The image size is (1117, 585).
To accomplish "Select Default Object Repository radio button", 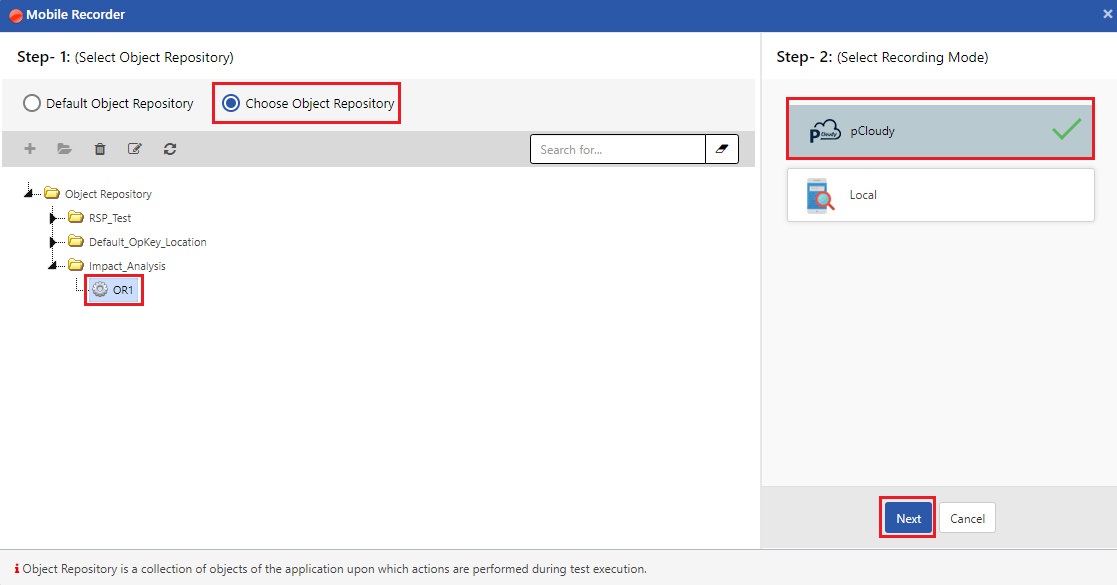I will [x=32, y=103].
